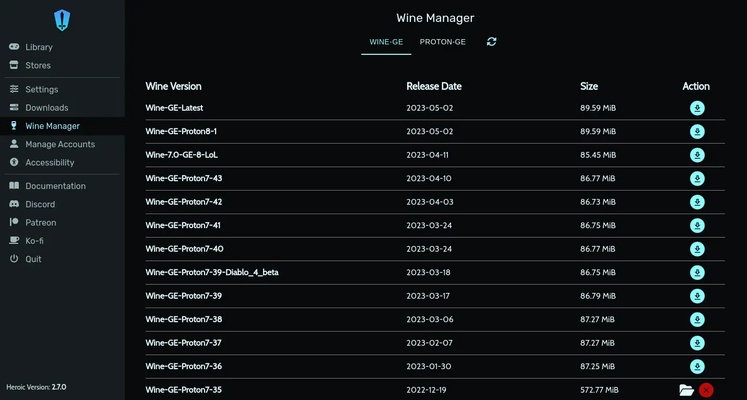Viewport: 747px width, 400px height.
Task: Visit the Patreon link in sidebar
Action: point(40,222)
